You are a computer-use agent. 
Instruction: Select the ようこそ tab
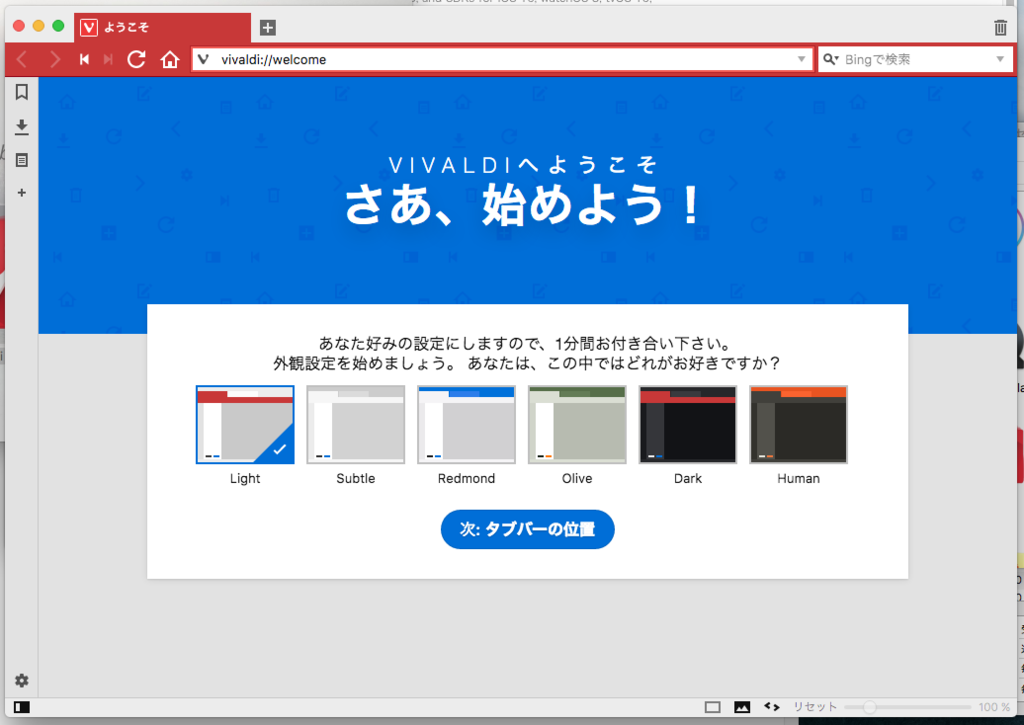(162, 27)
